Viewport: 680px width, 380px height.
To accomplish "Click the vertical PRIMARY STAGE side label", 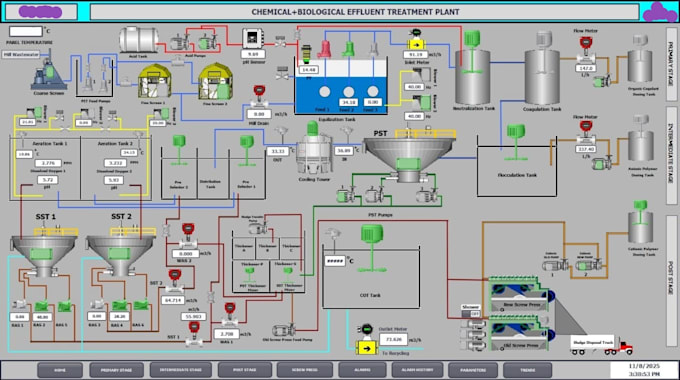I will point(671,64).
